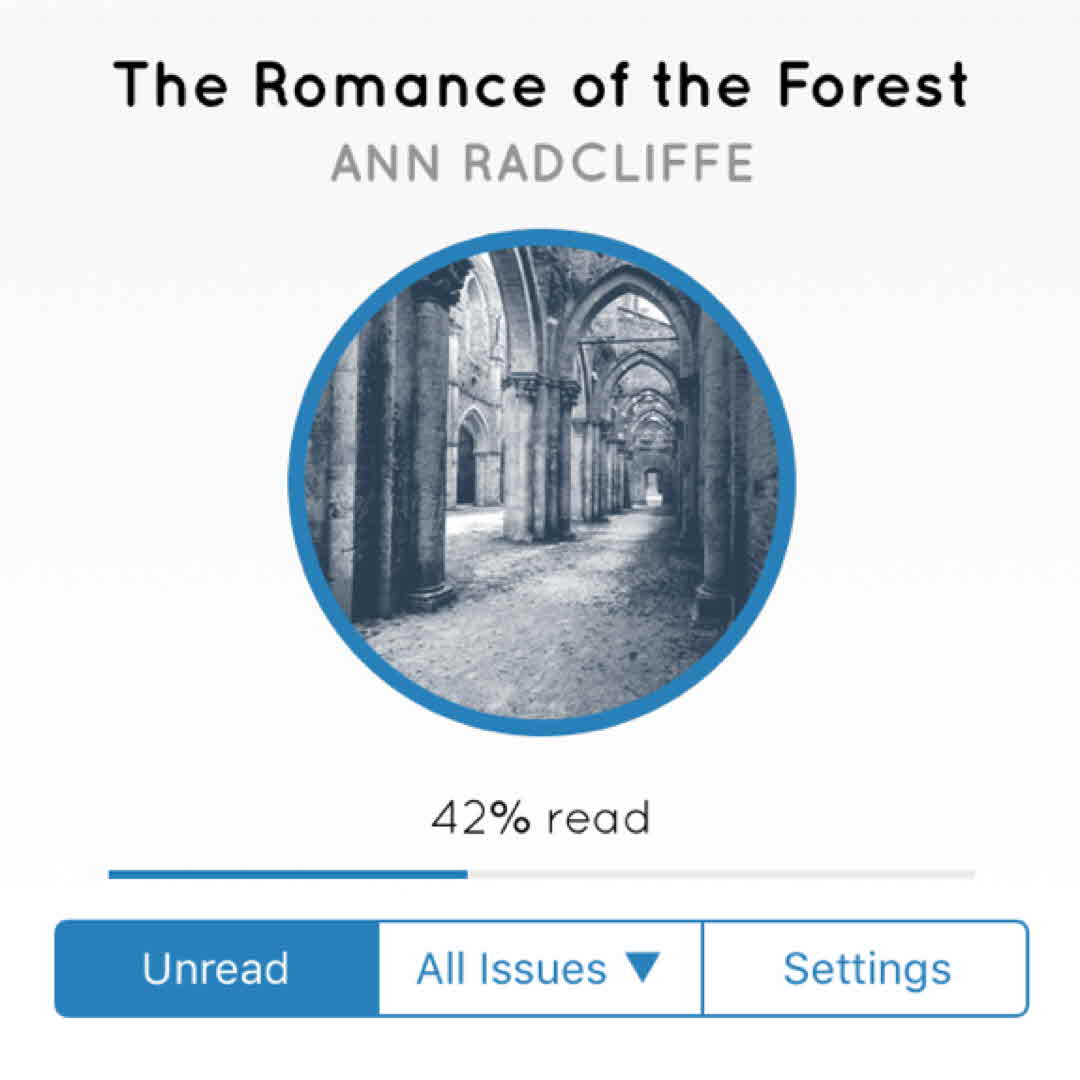Image resolution: width=1080 pixels, height=1080 pixels.
Task: Click the dark stone column on the cover's left
Action: [x=375, y=450]
